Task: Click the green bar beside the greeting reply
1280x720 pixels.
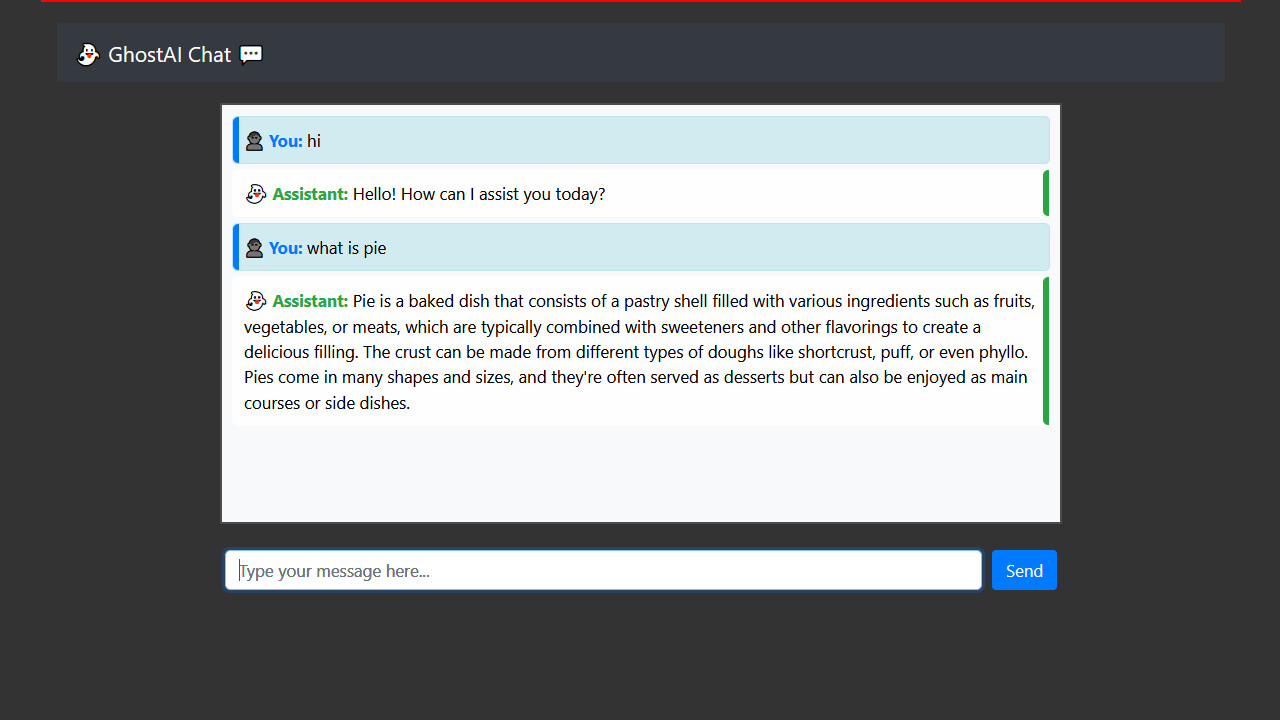Action: click(x=1046, y=194)
